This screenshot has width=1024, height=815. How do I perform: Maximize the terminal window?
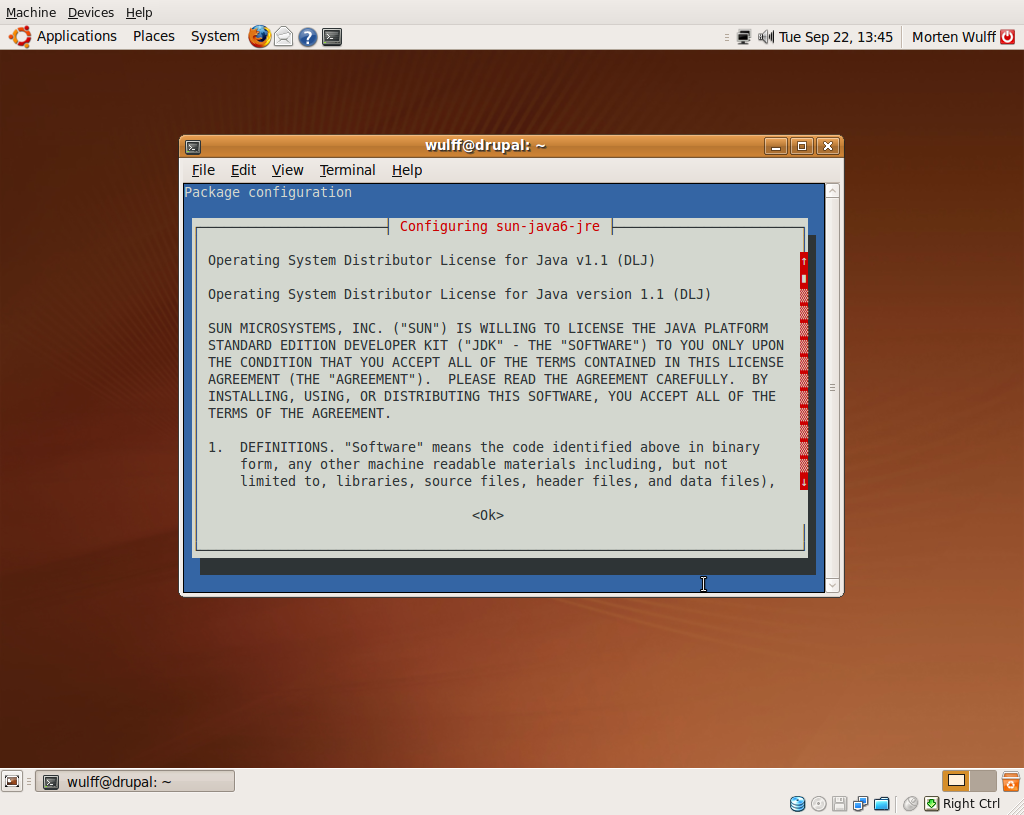802,146
